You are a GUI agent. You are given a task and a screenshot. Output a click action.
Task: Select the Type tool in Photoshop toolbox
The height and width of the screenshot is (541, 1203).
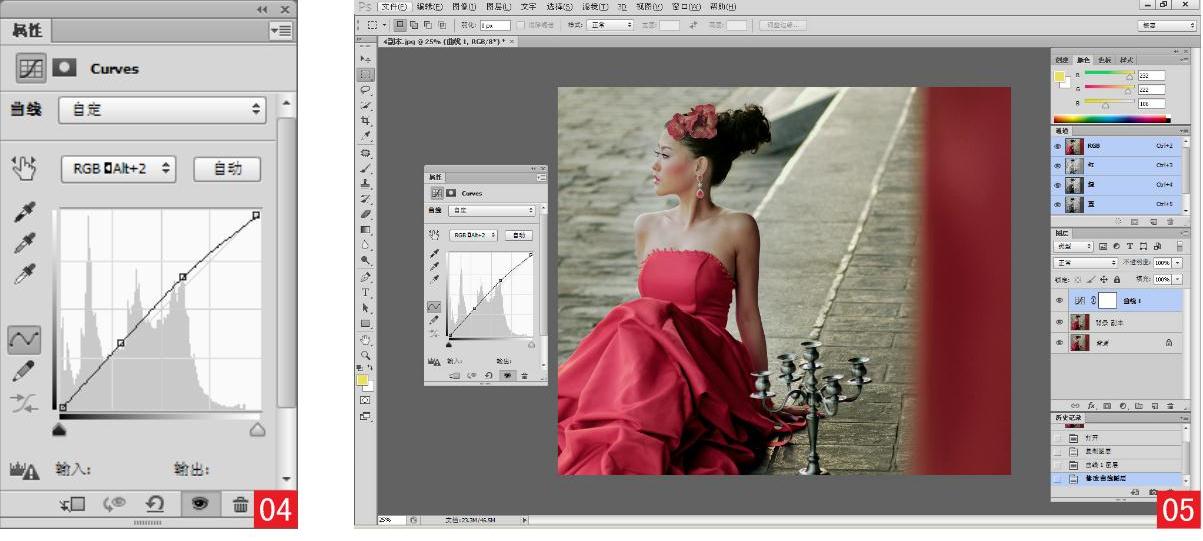[366, 292]
